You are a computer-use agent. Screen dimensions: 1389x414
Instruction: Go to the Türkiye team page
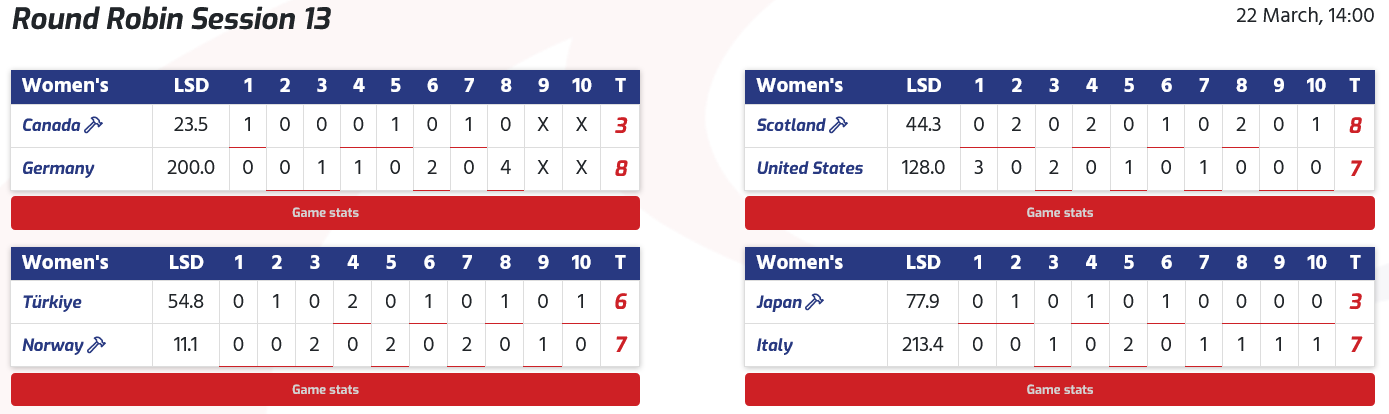click(x=52, y=301)
